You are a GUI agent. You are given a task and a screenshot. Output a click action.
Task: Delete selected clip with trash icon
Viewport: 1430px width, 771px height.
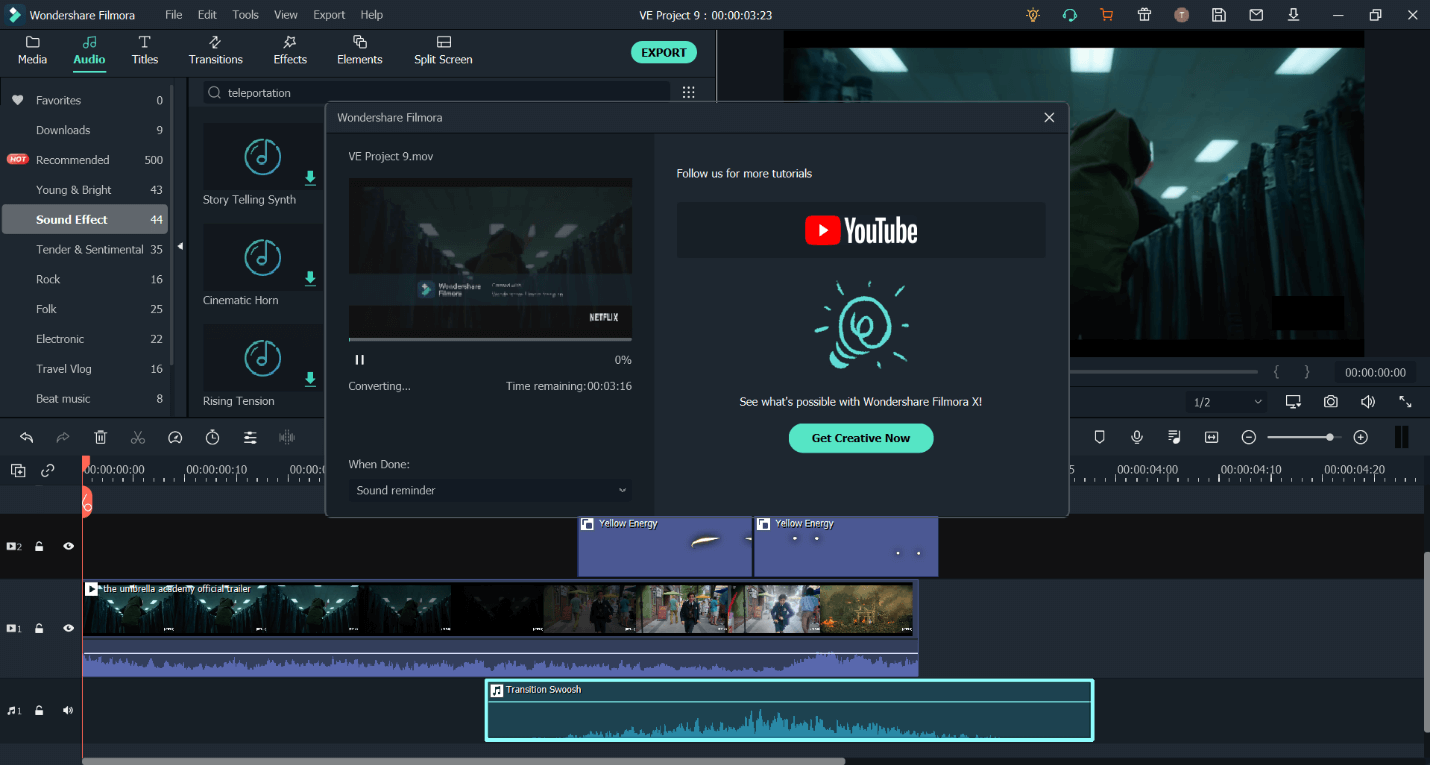tap(101, 437)
